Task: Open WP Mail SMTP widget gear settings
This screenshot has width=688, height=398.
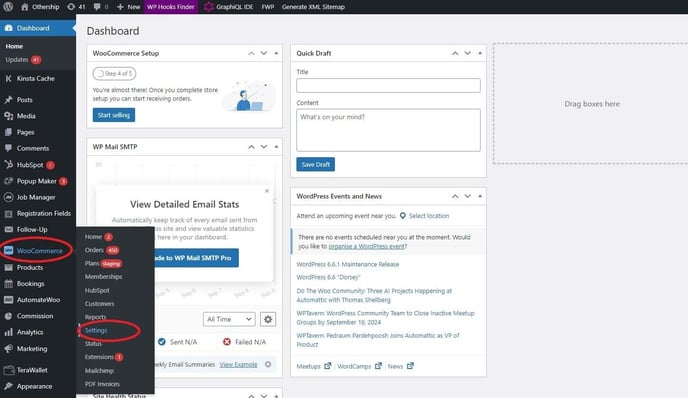Action: [268, 319]
